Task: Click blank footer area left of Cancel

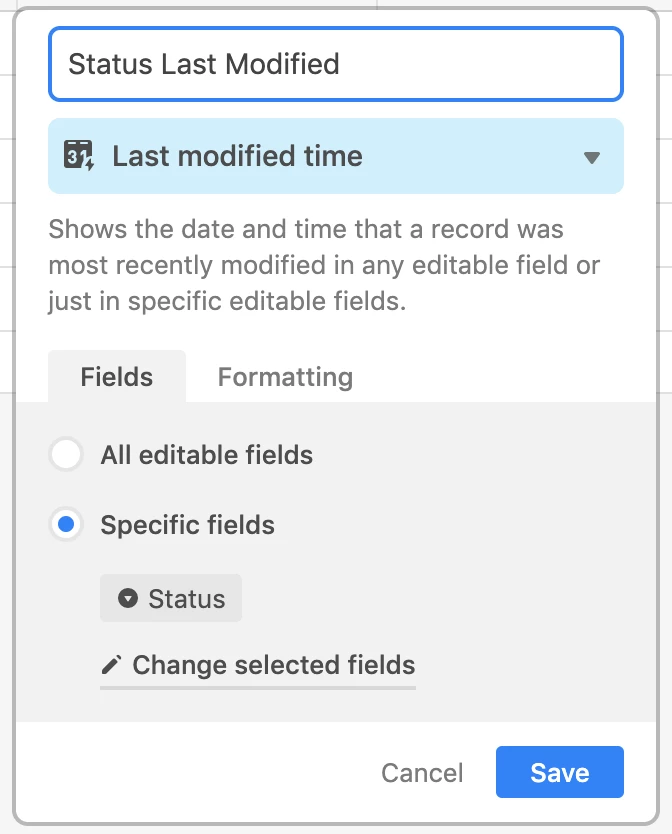Action: coord(200,773)
